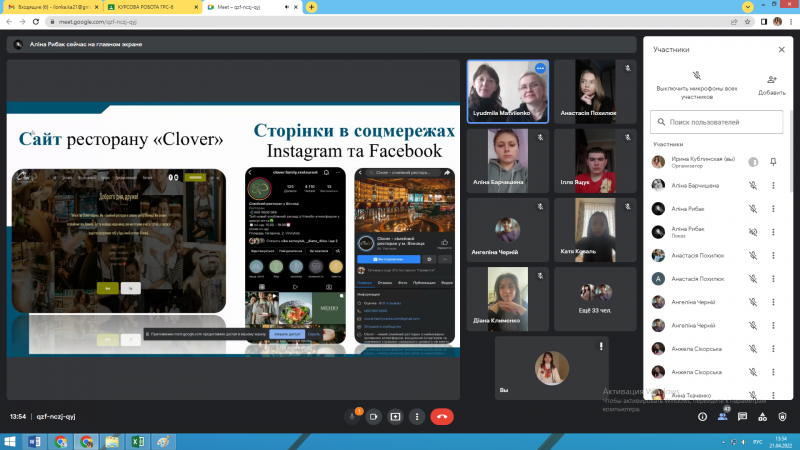
Task: Click Закрыть доступ sharing button
Action: click(287, 334)
